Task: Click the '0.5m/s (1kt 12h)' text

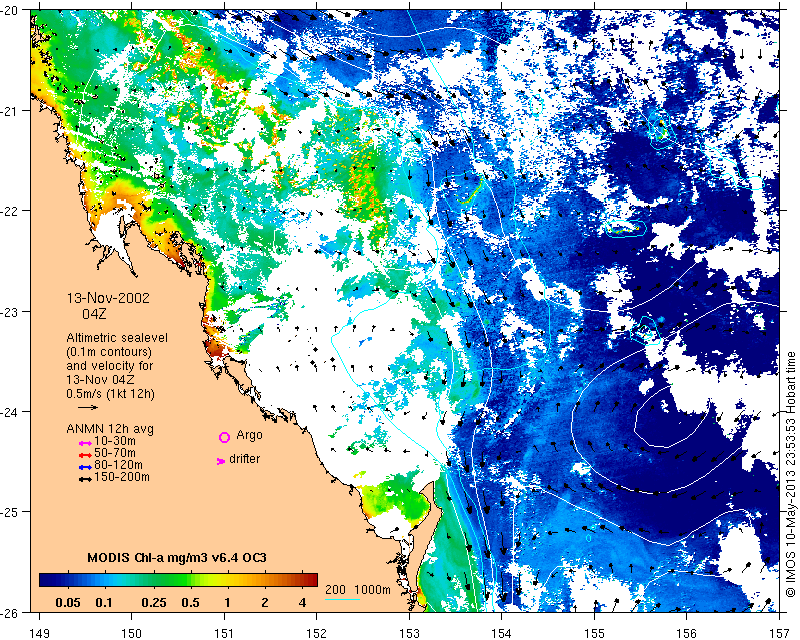Action: pyautogui.click(x=110, y=394)
